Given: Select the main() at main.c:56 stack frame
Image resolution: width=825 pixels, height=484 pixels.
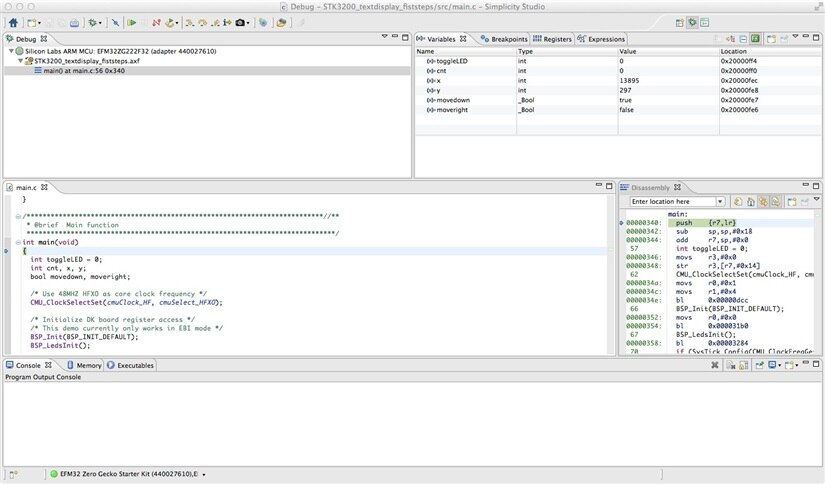Looking at the screenshot, I should click(84, 71).
